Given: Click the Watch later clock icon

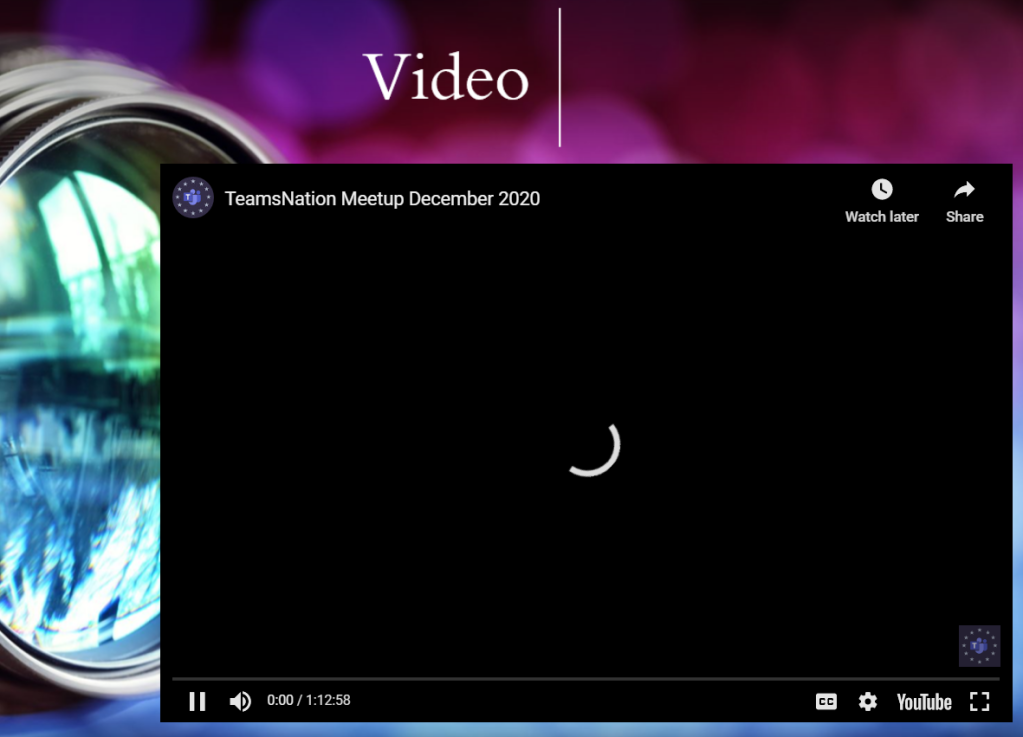Looking at the screenshot, I should tap(881, 189).
